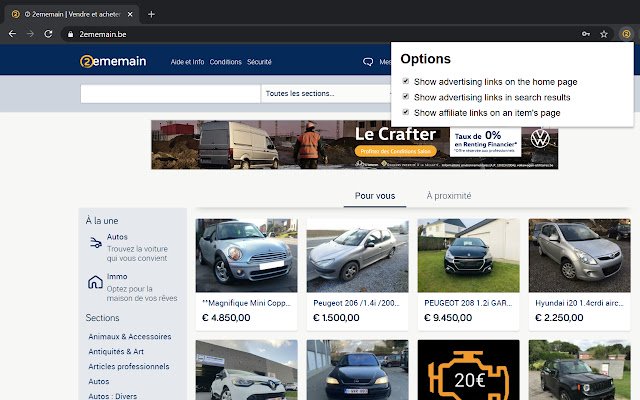Go back using browser back arrow
The width and height of the screenshot is (640, 400).
tap(12, 34)
